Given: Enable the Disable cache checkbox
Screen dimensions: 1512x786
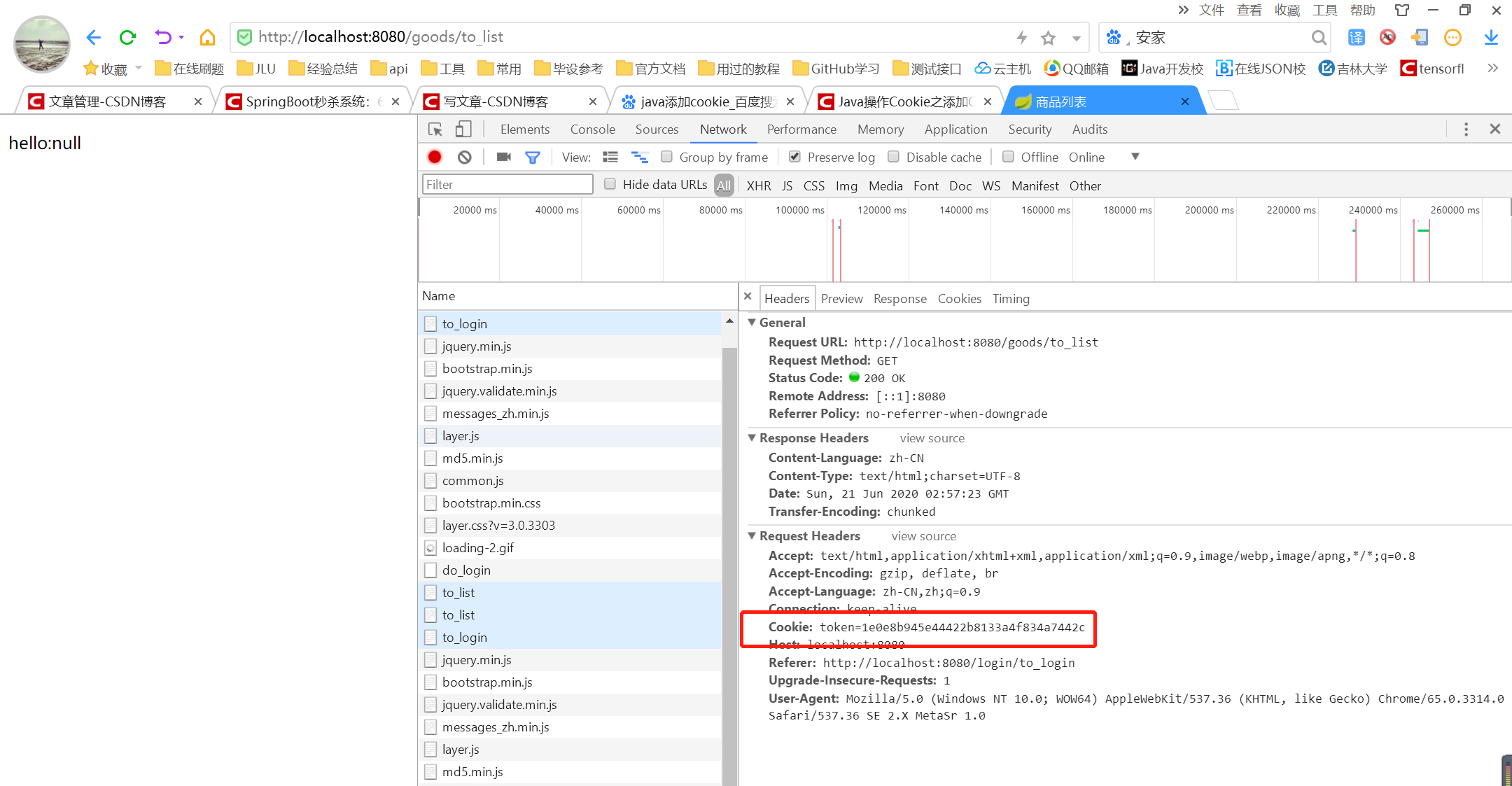Looking at the screenshot, I should click(x=893, y=157).
